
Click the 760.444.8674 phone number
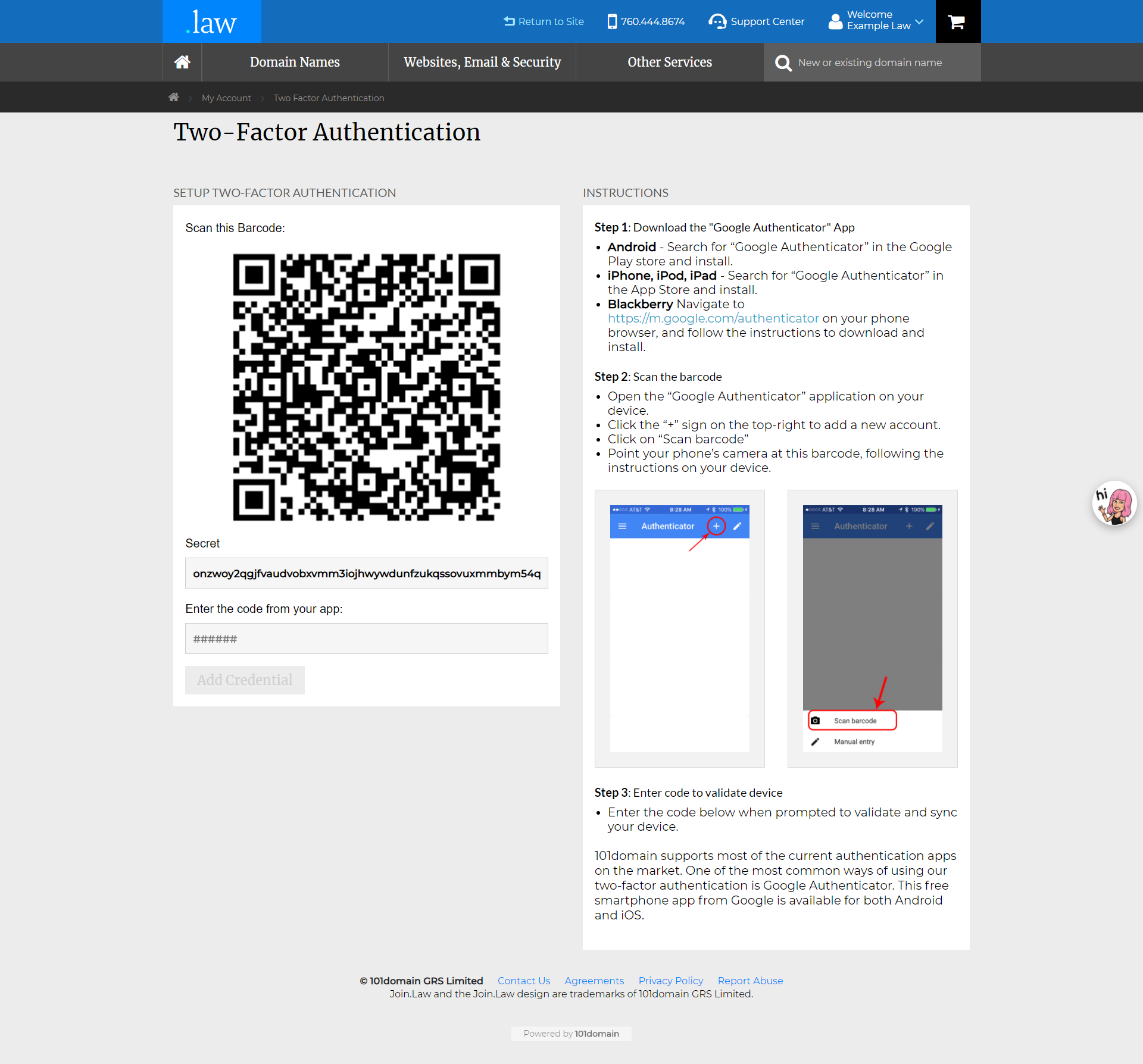(x=653, y=21)
